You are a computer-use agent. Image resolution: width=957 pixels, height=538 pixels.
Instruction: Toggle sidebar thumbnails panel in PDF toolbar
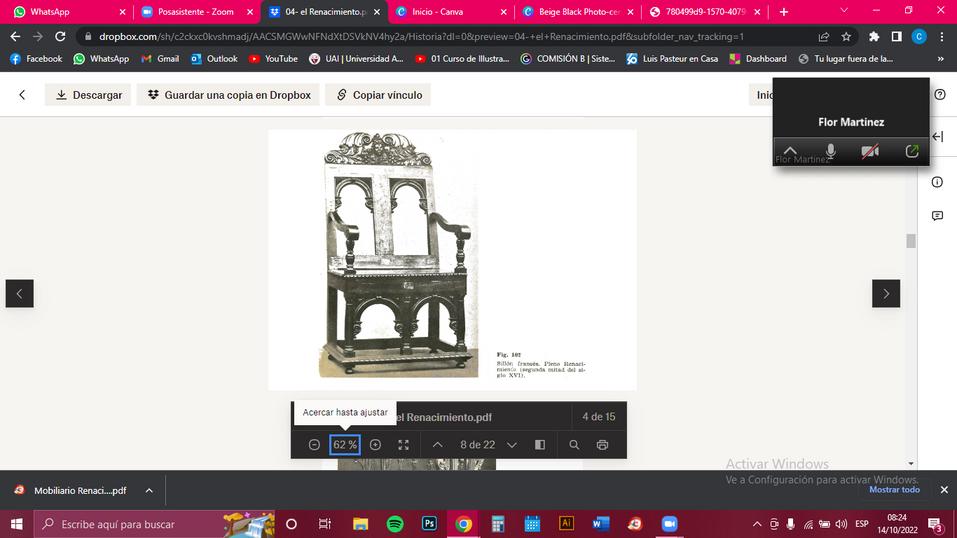pyautogui.click(x=540, y=445)
